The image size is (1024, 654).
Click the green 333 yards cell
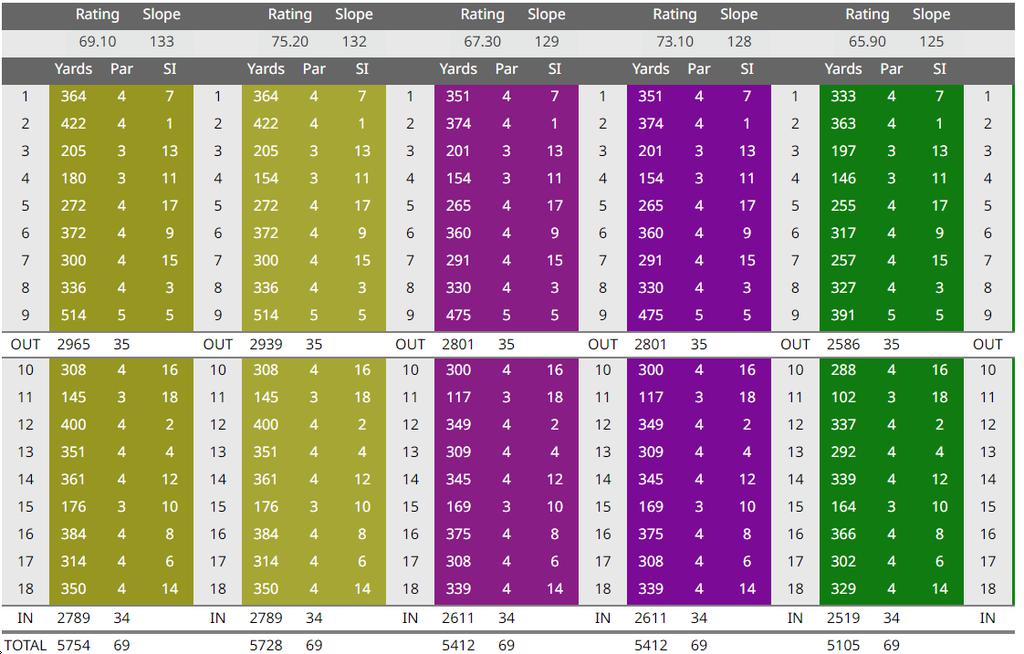[x=843, y=97]
